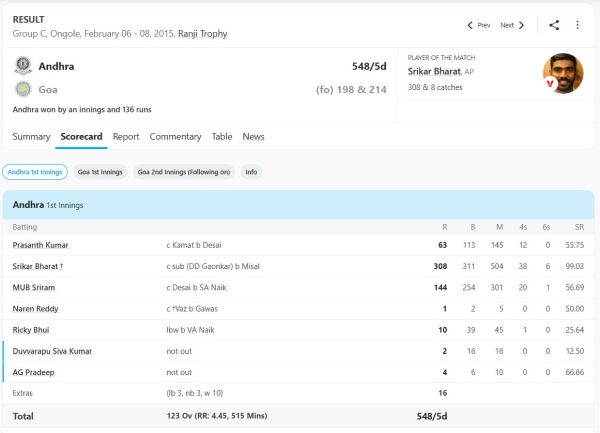Open the Commentary tab
Screen dimensions: 600x433
tap(175, 136)
